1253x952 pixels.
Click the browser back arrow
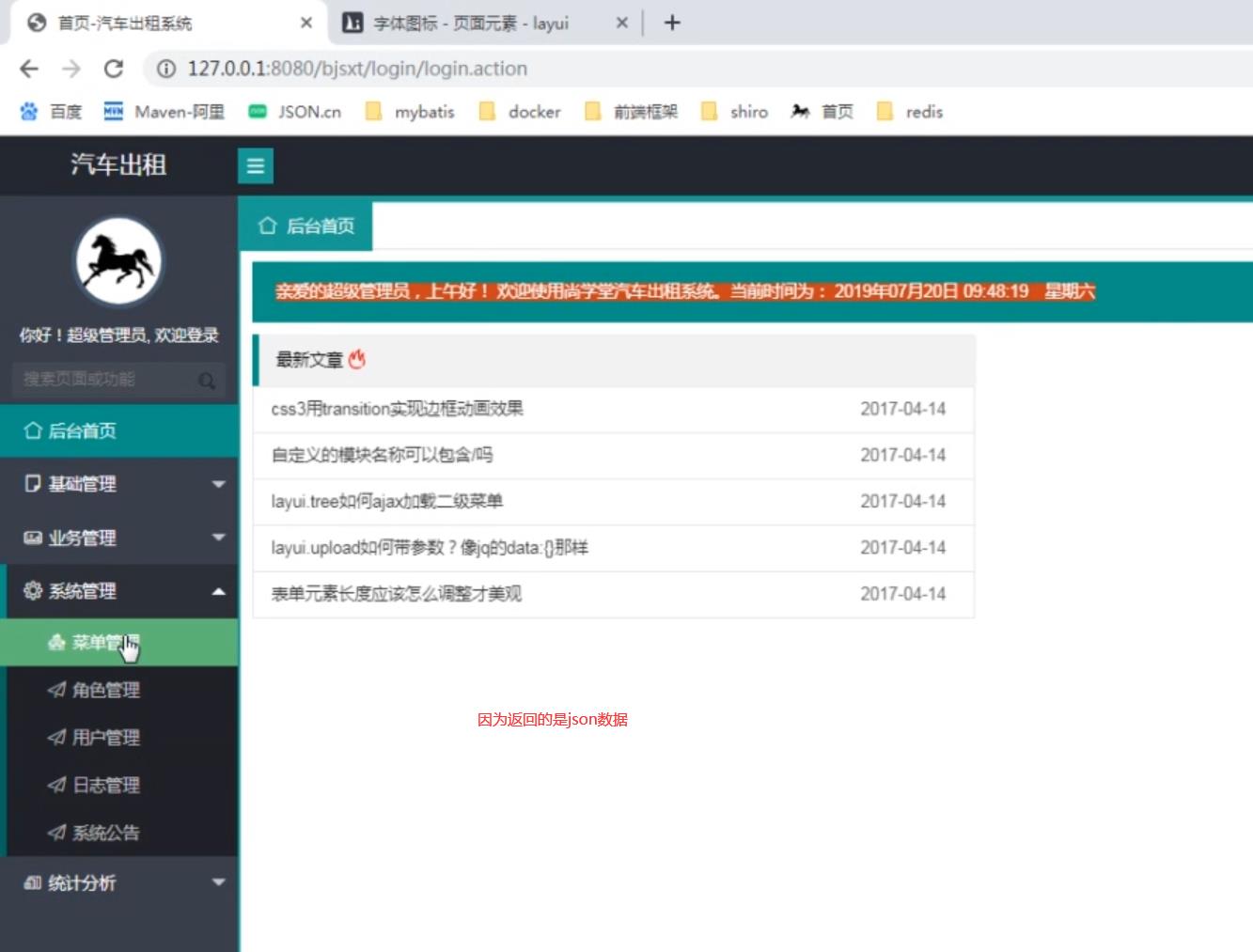(29, 69)
